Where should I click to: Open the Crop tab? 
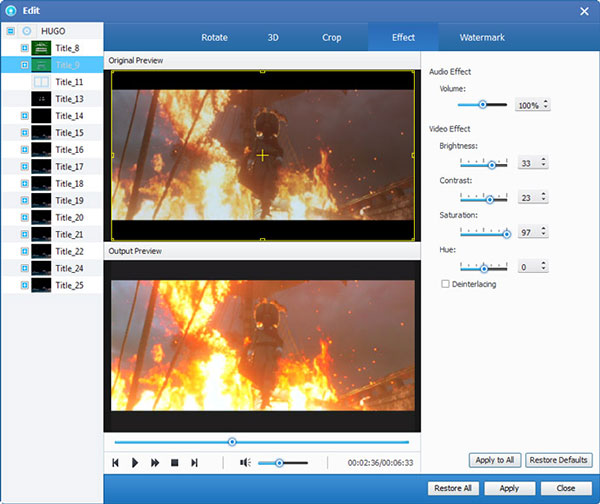[x=331, y=38]
